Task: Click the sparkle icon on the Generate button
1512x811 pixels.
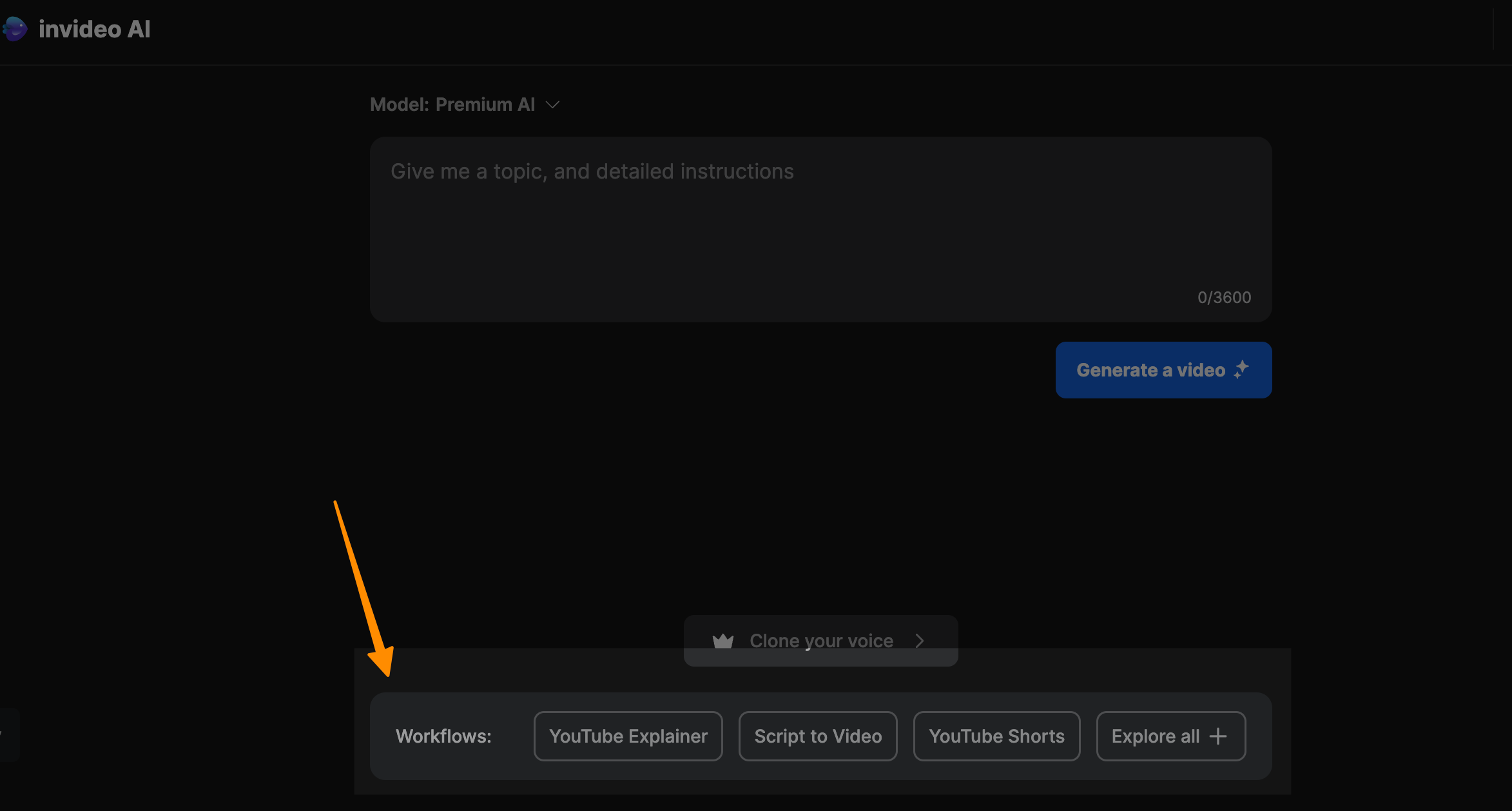Action: 1241,369
